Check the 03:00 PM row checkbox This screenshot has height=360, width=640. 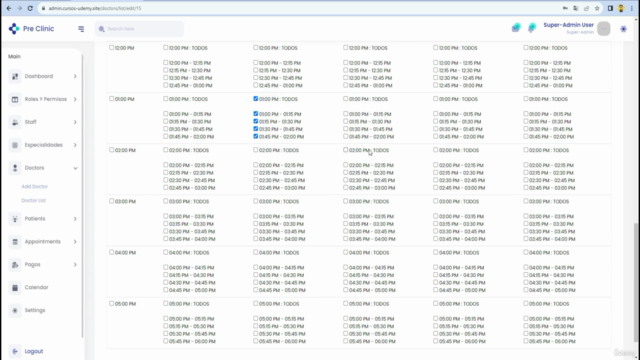111,201
